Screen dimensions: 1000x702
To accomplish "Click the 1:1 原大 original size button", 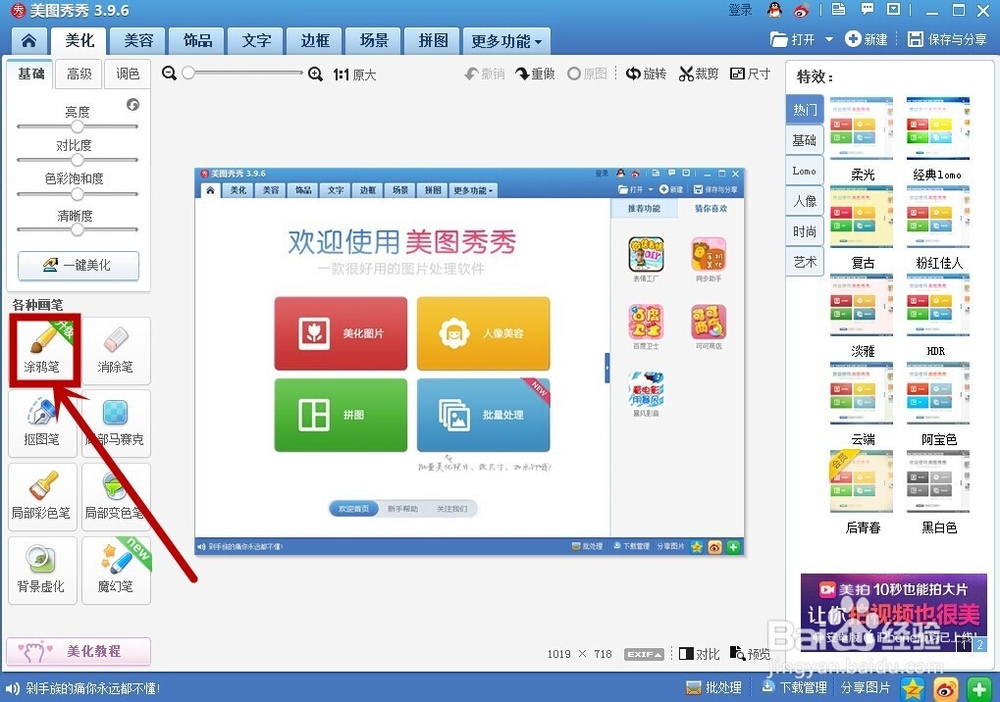I will 355,75.
